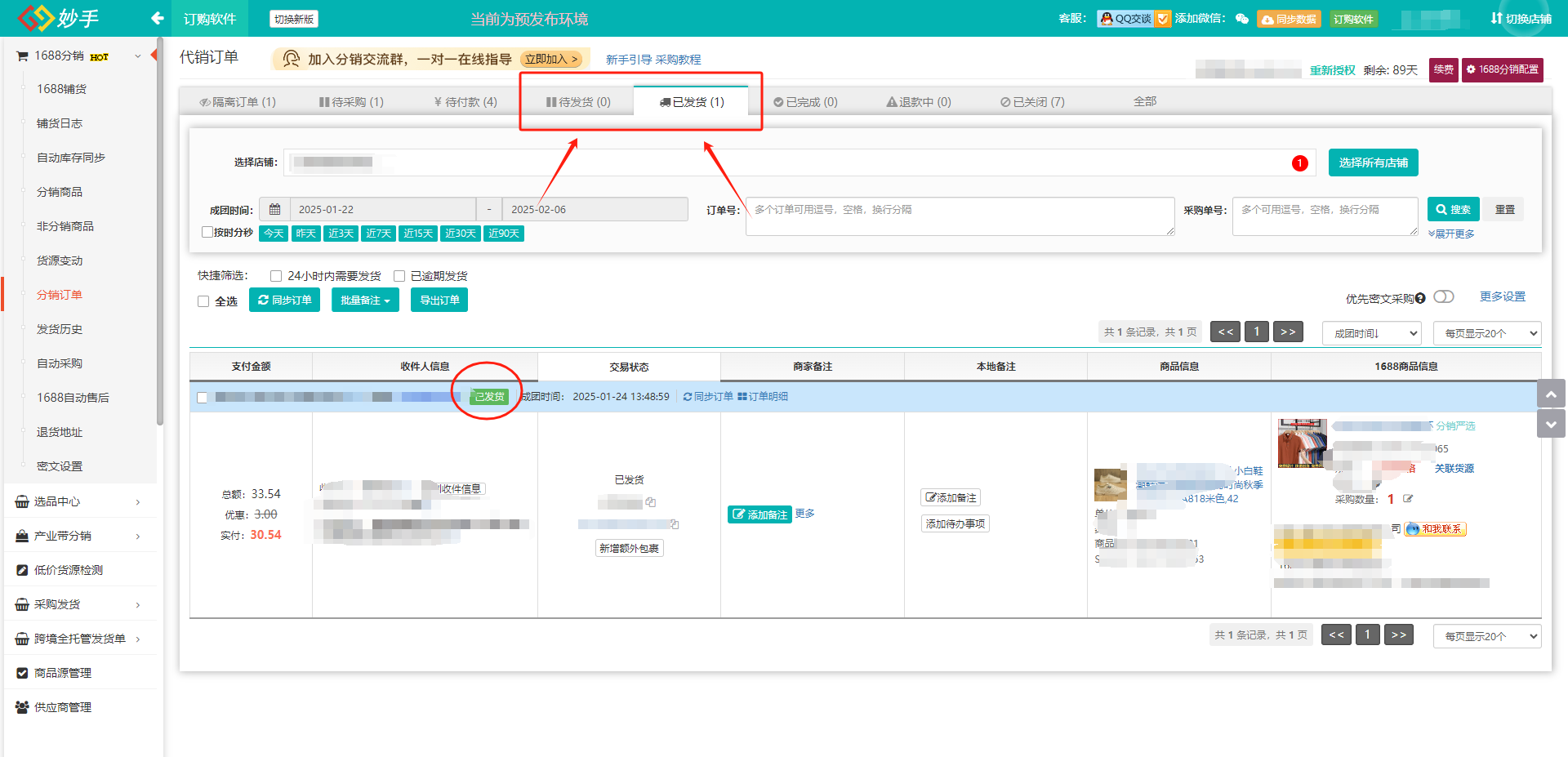
Task: Toggle the 优先密文采购 switch
Action: click(x=1444, y=296)
